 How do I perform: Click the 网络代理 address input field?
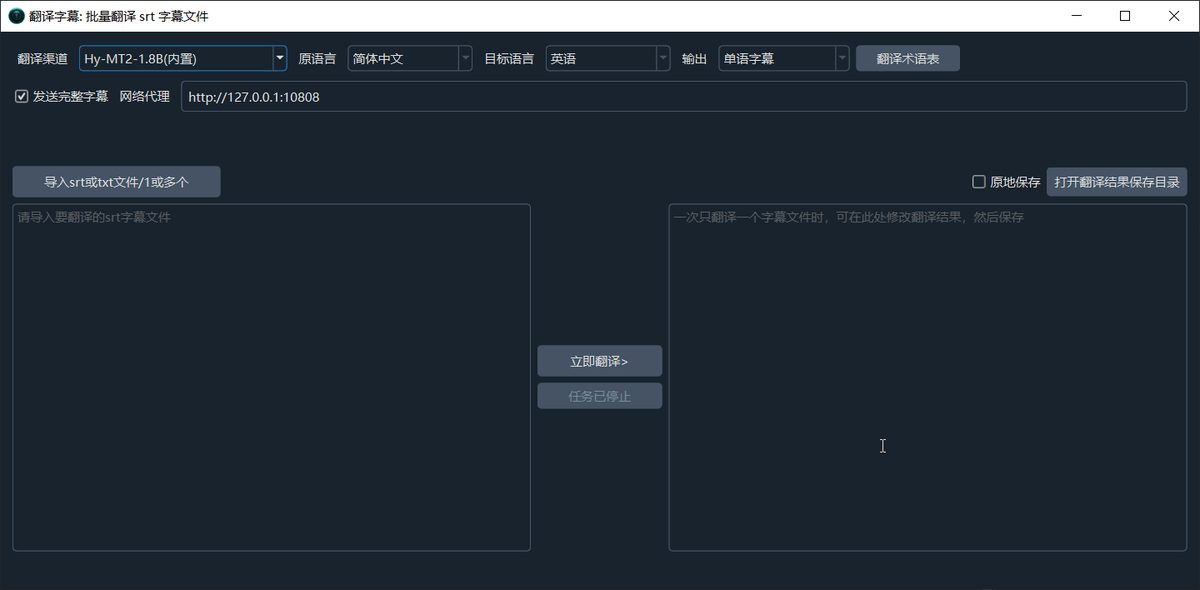point(684,97)
